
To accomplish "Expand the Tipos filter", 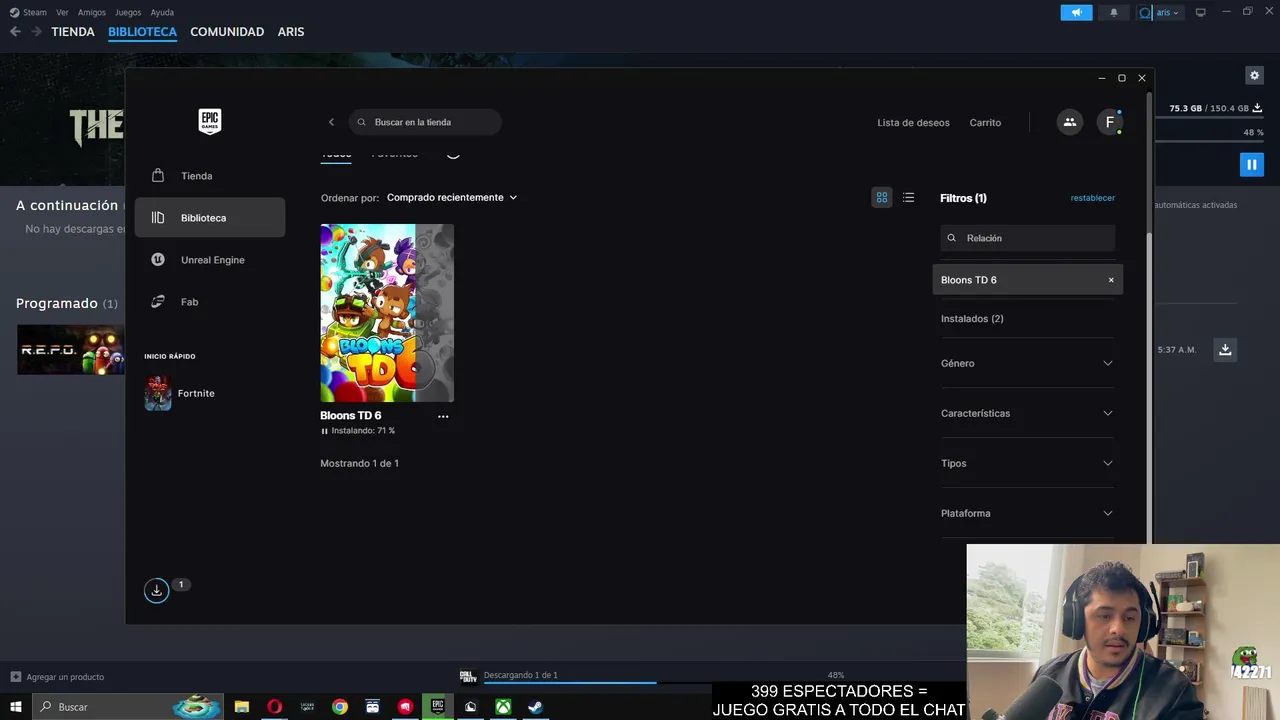I will click(x=1027, y=463).
